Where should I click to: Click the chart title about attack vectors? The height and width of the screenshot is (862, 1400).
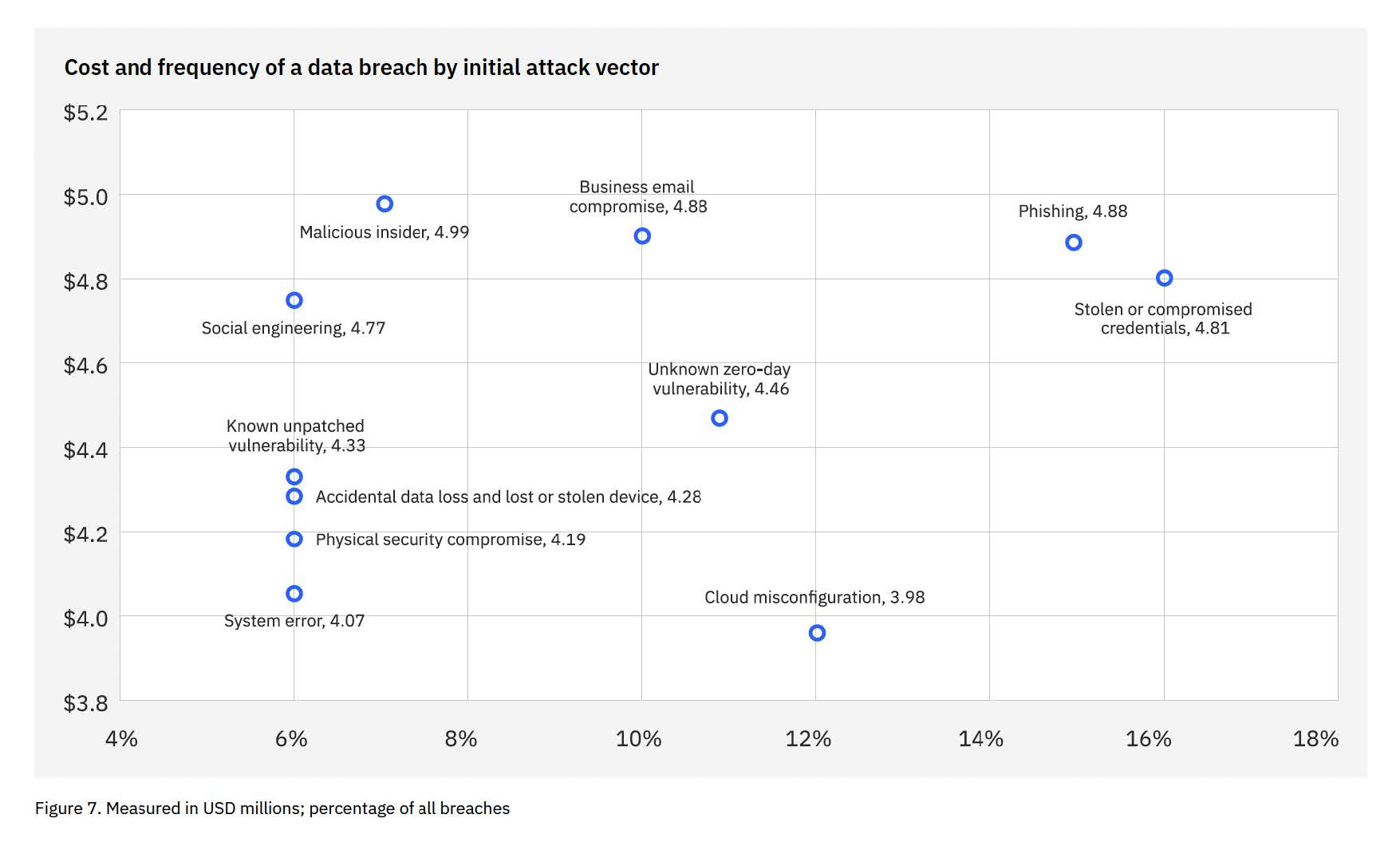coord(361,68)
